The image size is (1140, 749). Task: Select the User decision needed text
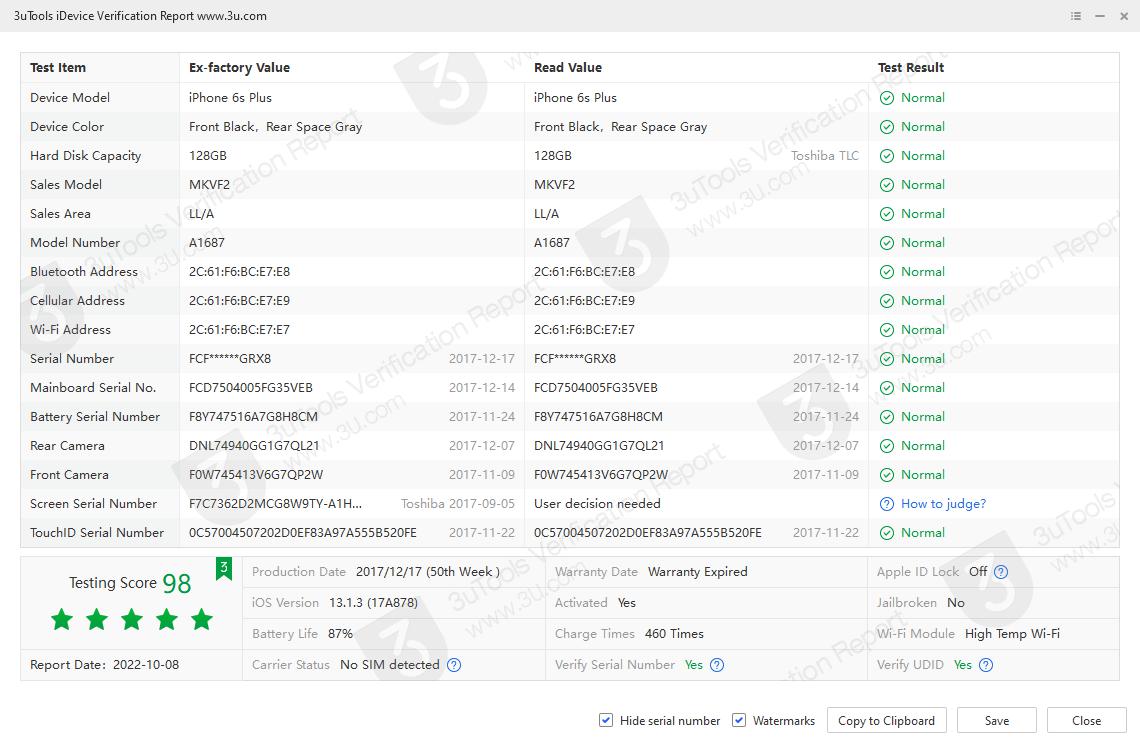click(x=598, y=504)
